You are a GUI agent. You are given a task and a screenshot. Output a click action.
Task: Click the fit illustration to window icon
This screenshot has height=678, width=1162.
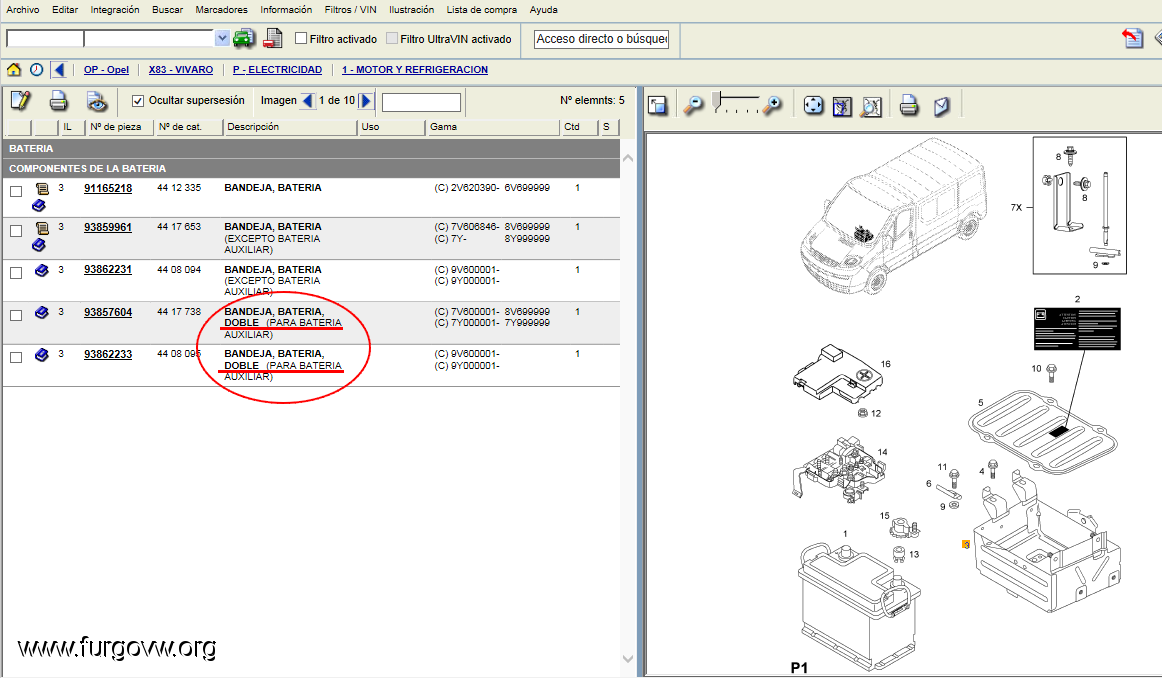pos(842,106)
